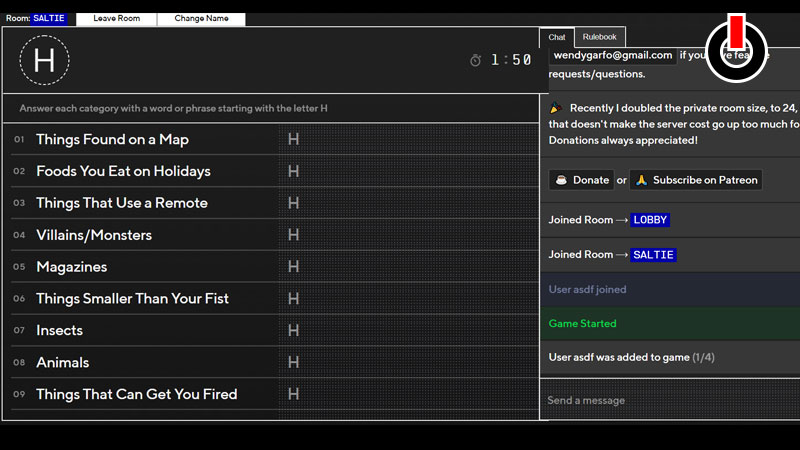Click answer field for Villains/Monsters
The height and width of the screenshot is (450, 800).
(408, 235)
